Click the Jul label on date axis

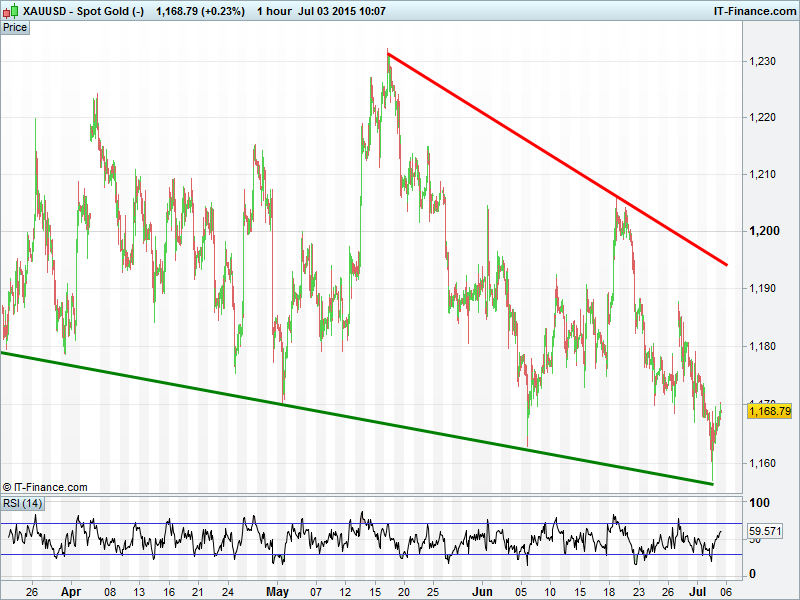coord(696,591)
